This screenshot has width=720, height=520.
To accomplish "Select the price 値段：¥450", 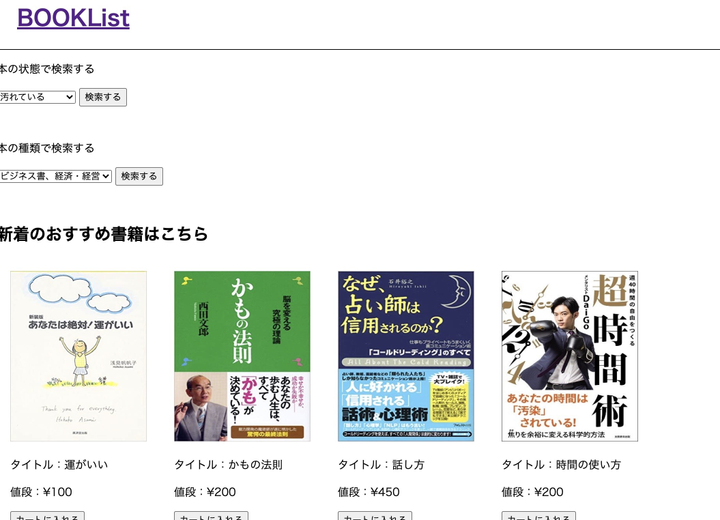I will [x=369, y=492].
